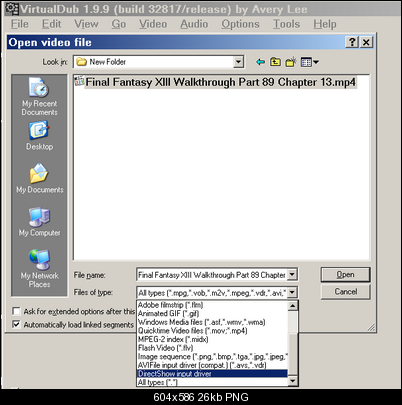Screen dimensions: 402x405
Task: Open My Documents shortcut
Action: 39,178
